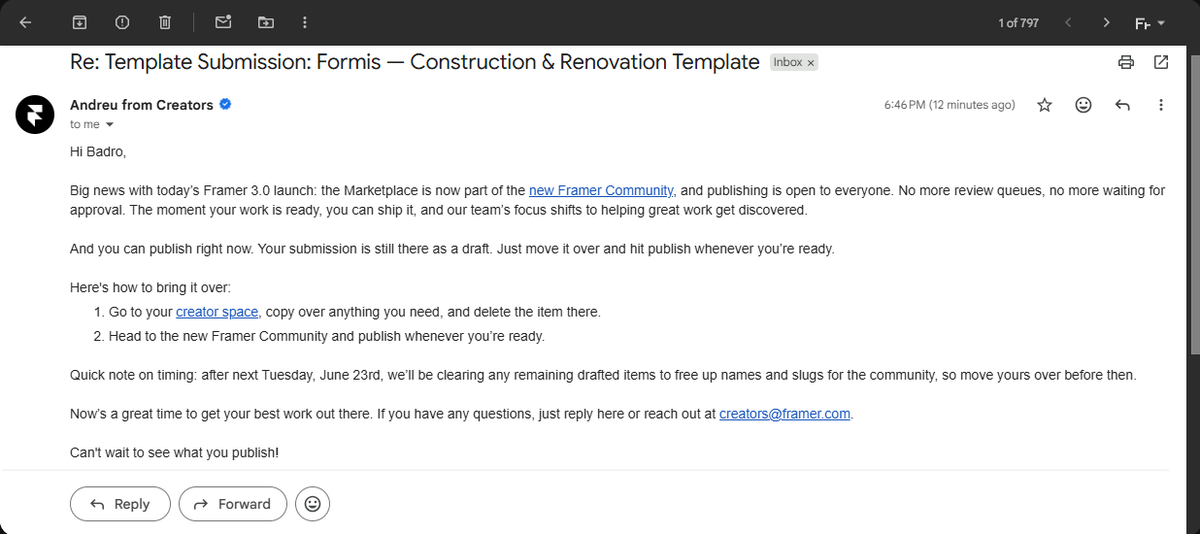Click the Reply button below the email
The image size is (1200, 534).
tap(120, 504)
